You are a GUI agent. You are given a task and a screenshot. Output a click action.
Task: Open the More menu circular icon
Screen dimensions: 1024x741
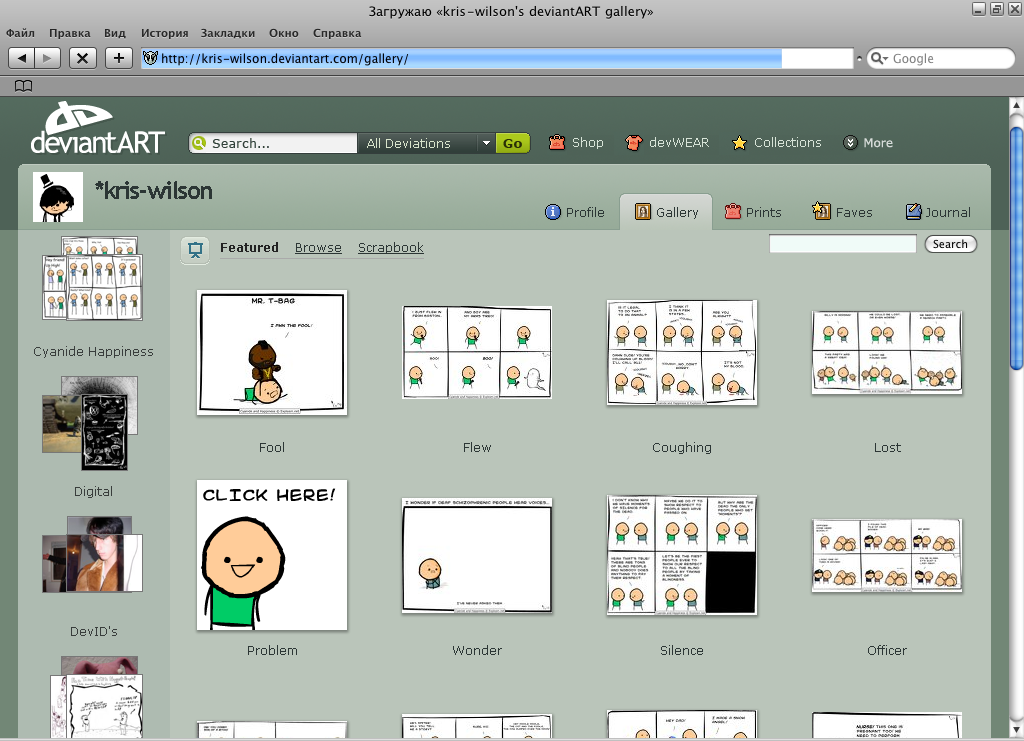point(850,142)
